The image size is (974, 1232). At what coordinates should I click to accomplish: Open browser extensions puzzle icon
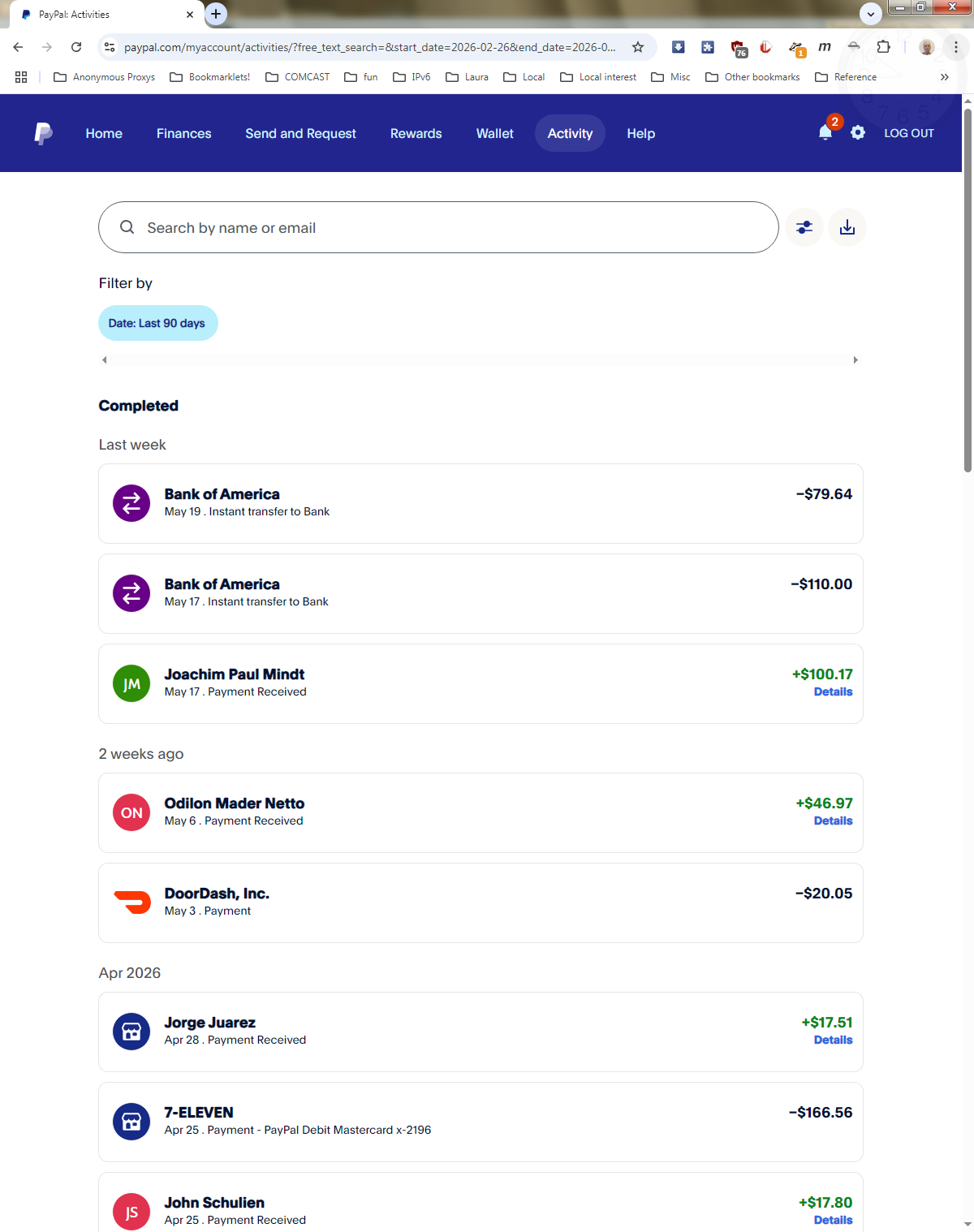click(x=884, y=47)
